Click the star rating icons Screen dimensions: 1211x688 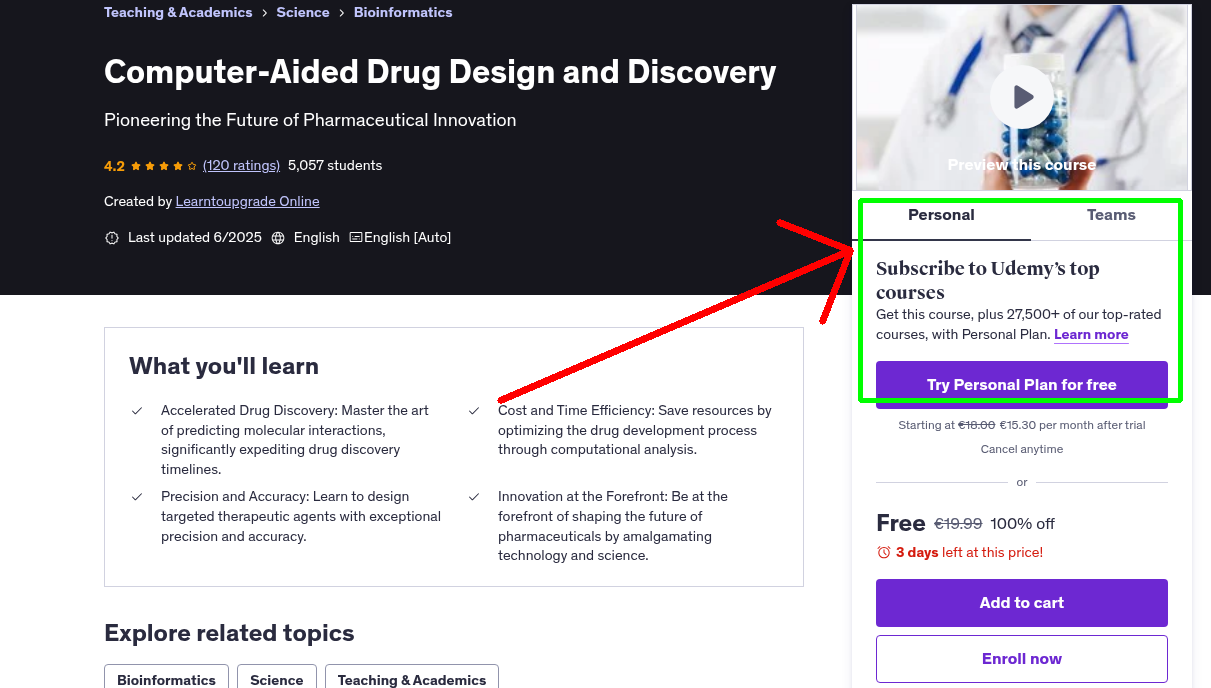click(164, 166)
